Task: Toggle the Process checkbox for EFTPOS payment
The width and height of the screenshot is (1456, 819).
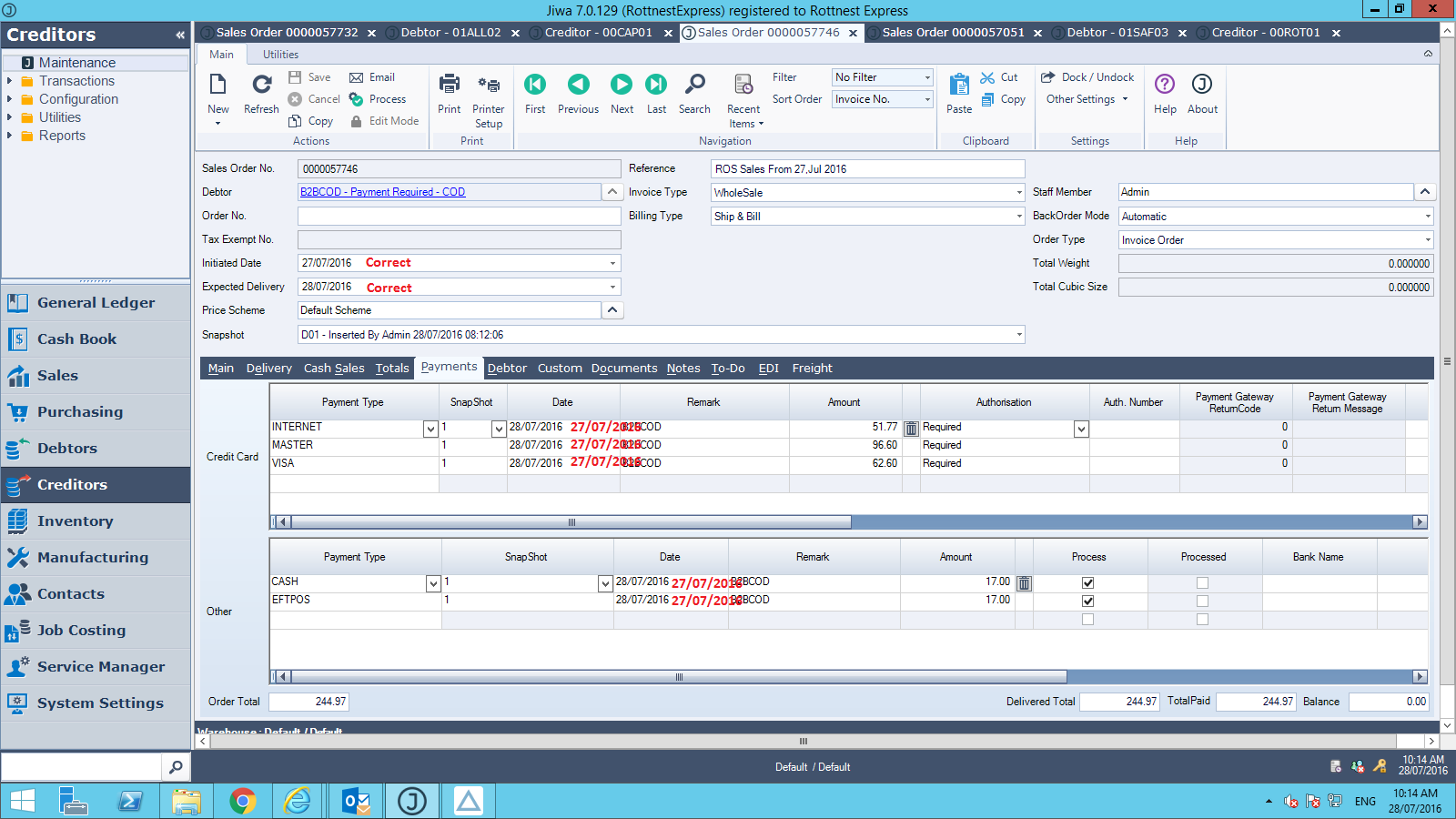Action: (x=1088, y=601)
